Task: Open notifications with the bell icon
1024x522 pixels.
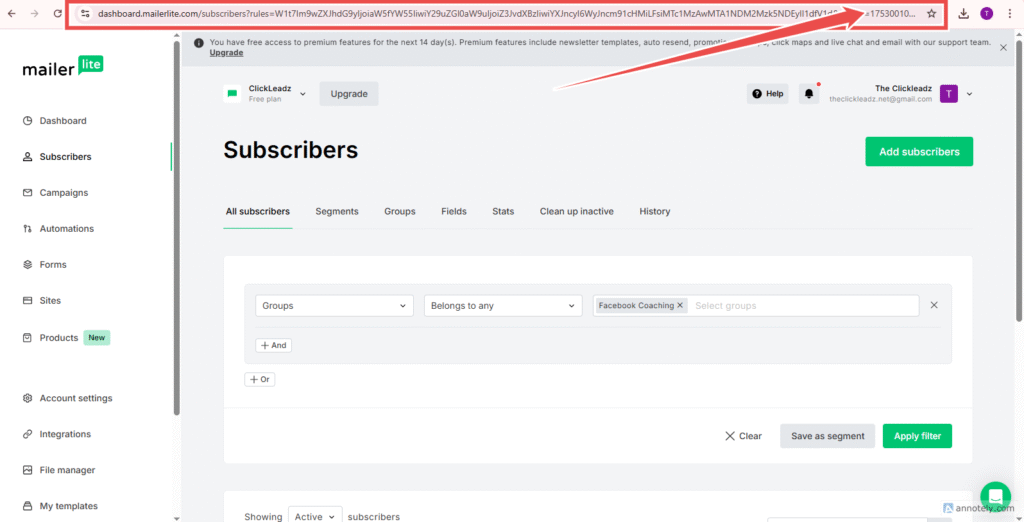Action: pyautogui.click(x=808, y=93)
